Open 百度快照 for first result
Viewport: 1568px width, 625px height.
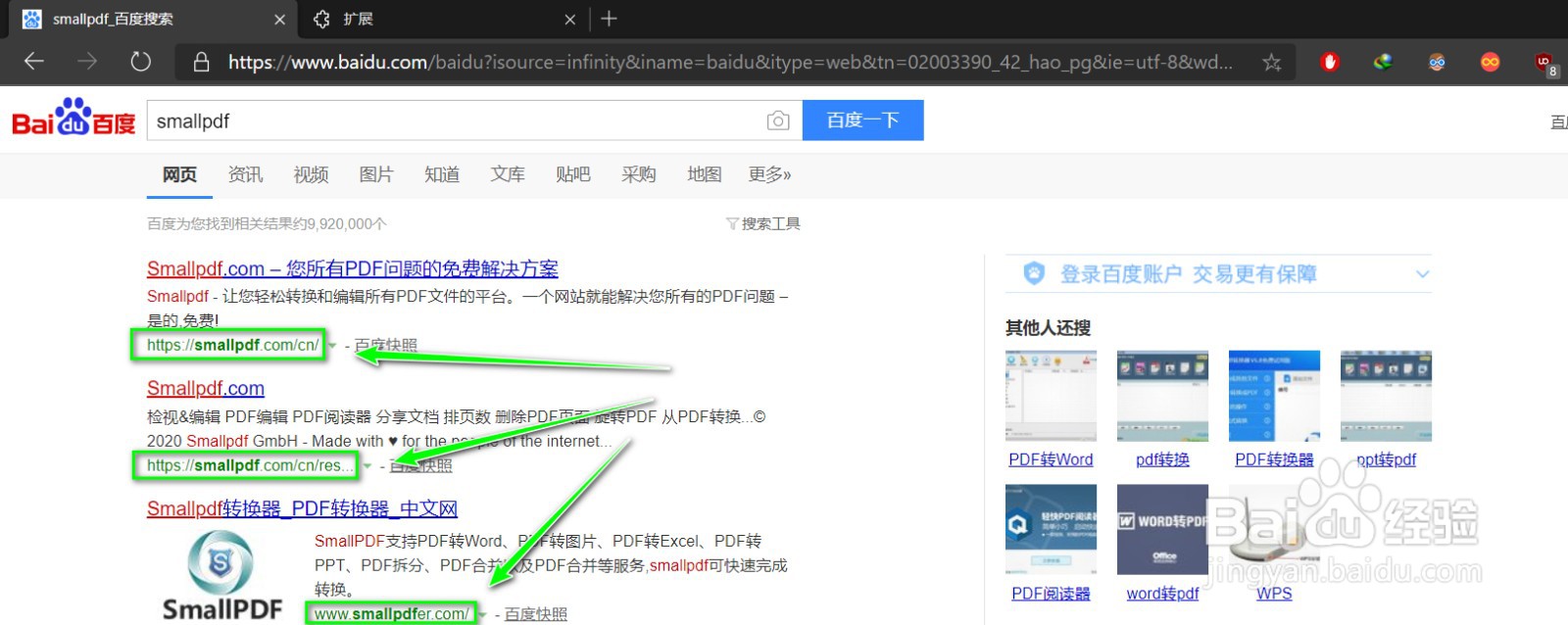tap(386, 345)
